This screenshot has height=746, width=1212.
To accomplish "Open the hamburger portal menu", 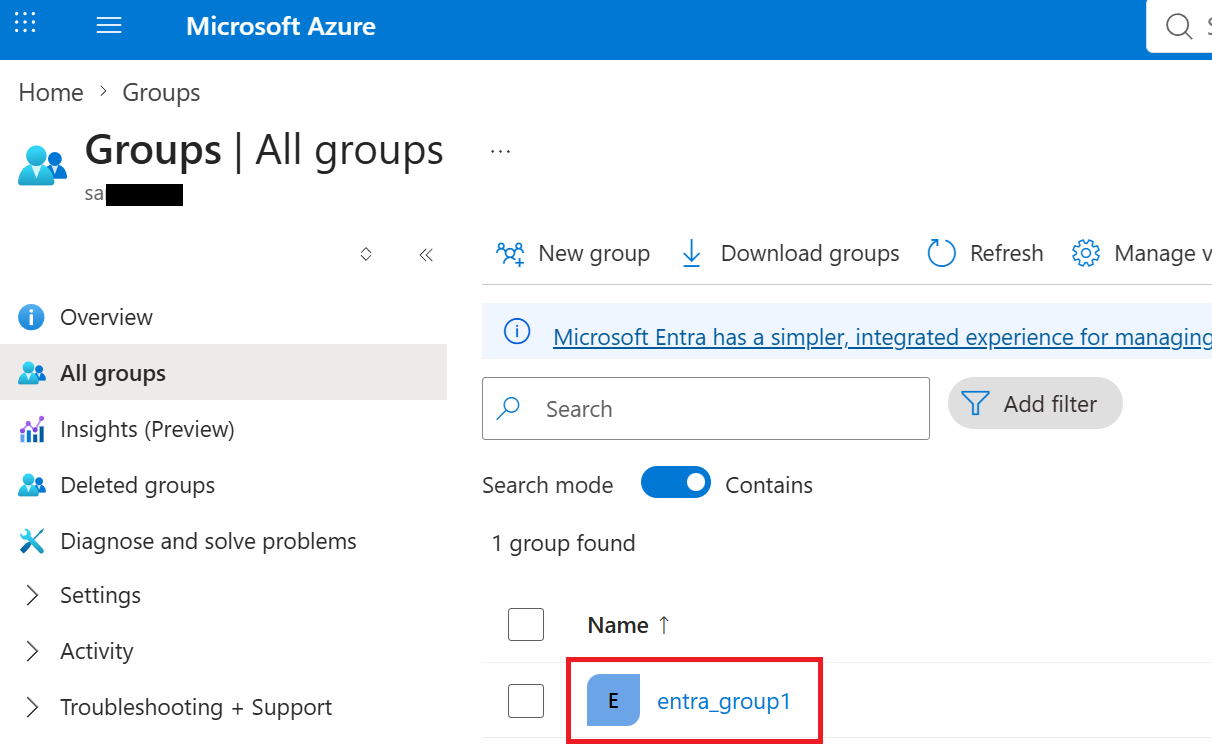I will click(109, 26).
